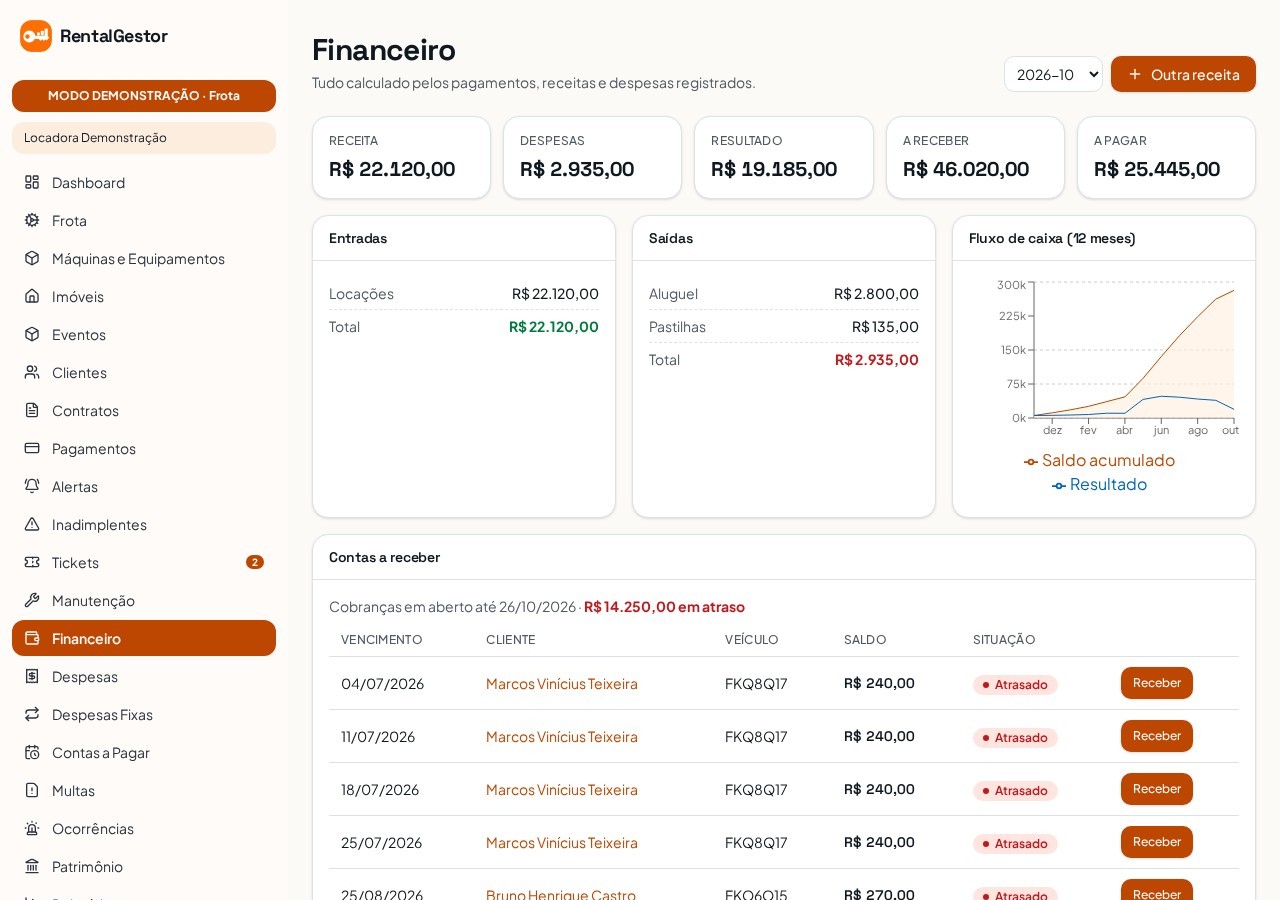
Task: Click the Manutenção wrench icon
Action: pos(32,600)
